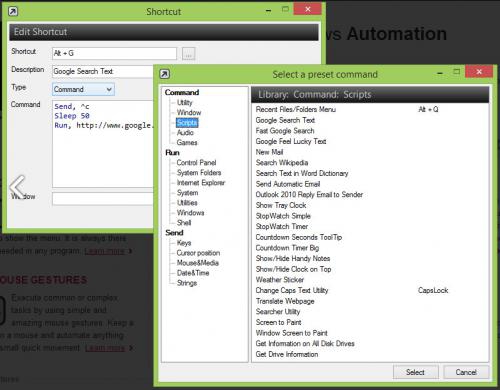500x390 pixels.
Task: Select the highlighted Scripts tree item
Action: (x=187, y=123)
